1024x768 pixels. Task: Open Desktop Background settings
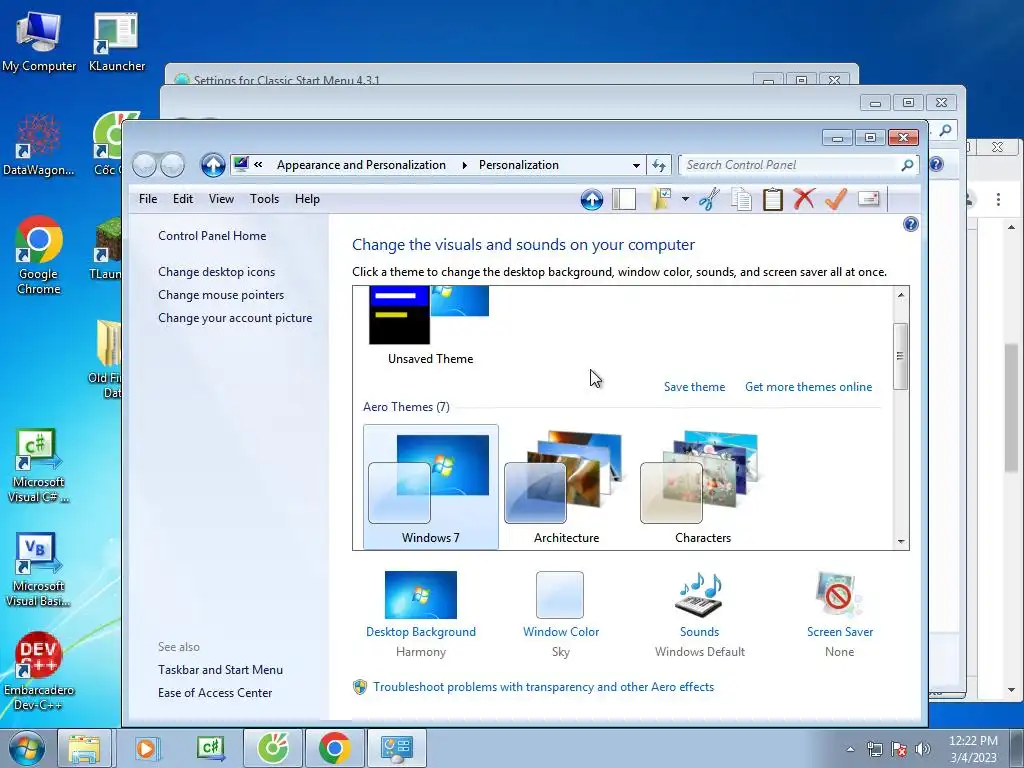[x=421, y=614]
